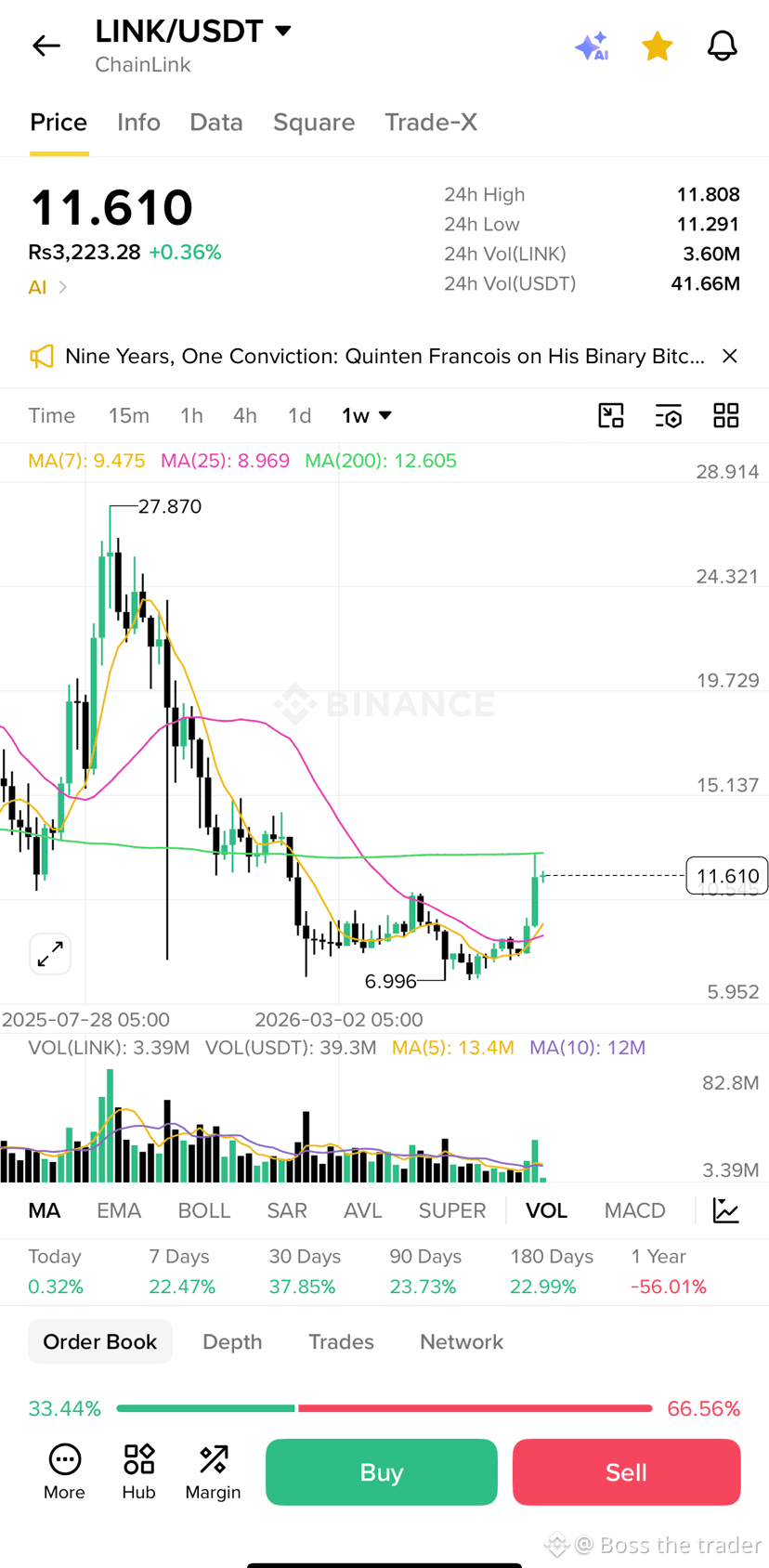
Task: Open the Depth tab
Action: [232, 1341]
